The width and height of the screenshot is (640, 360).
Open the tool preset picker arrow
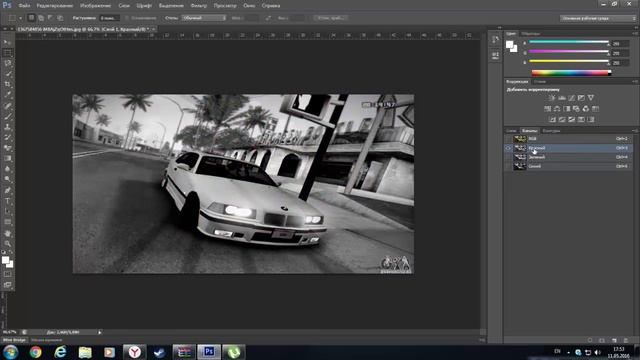[20, 18]
